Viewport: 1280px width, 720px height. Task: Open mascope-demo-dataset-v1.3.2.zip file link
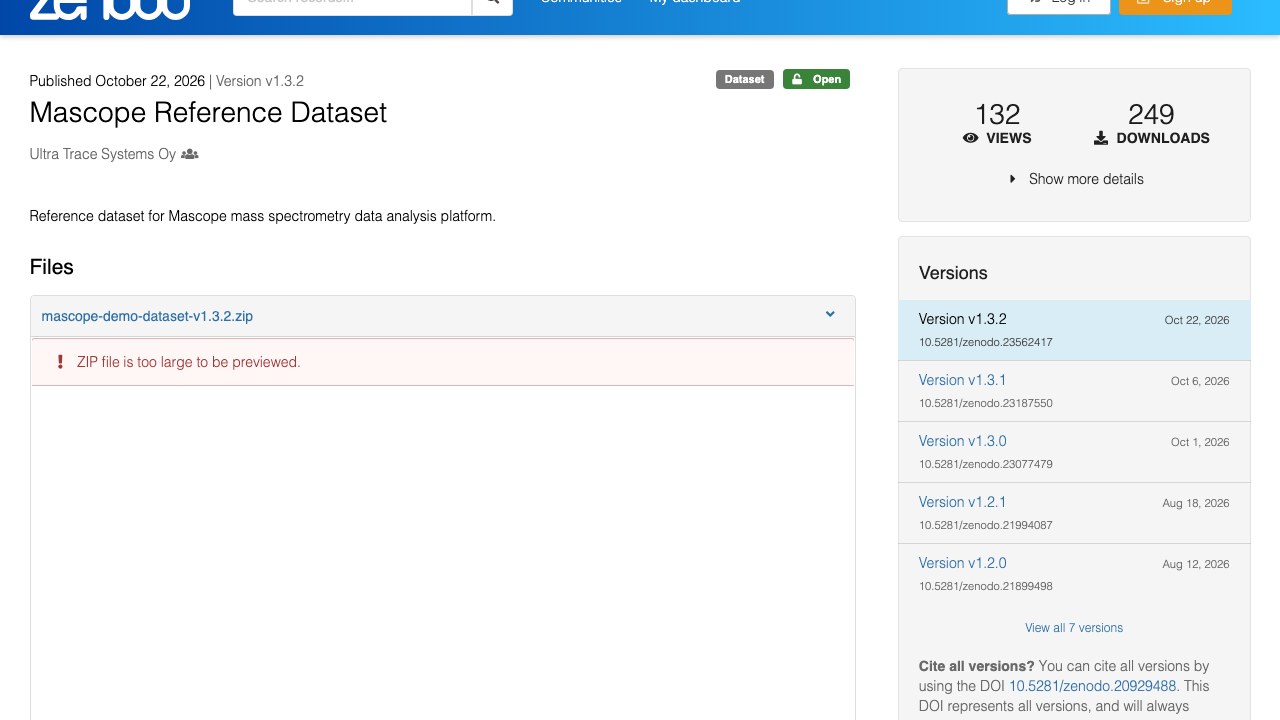pyautogui.click(x=147, y=316)
